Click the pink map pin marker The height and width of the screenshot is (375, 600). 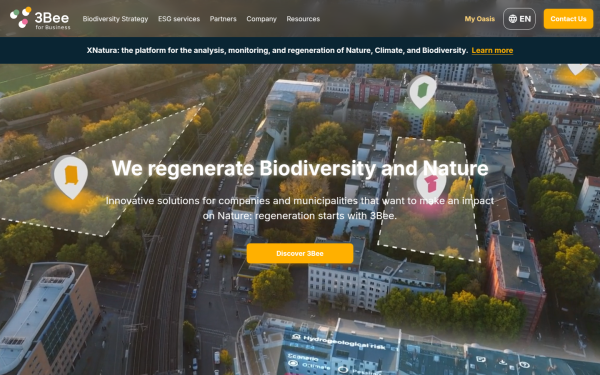[431, 185]
